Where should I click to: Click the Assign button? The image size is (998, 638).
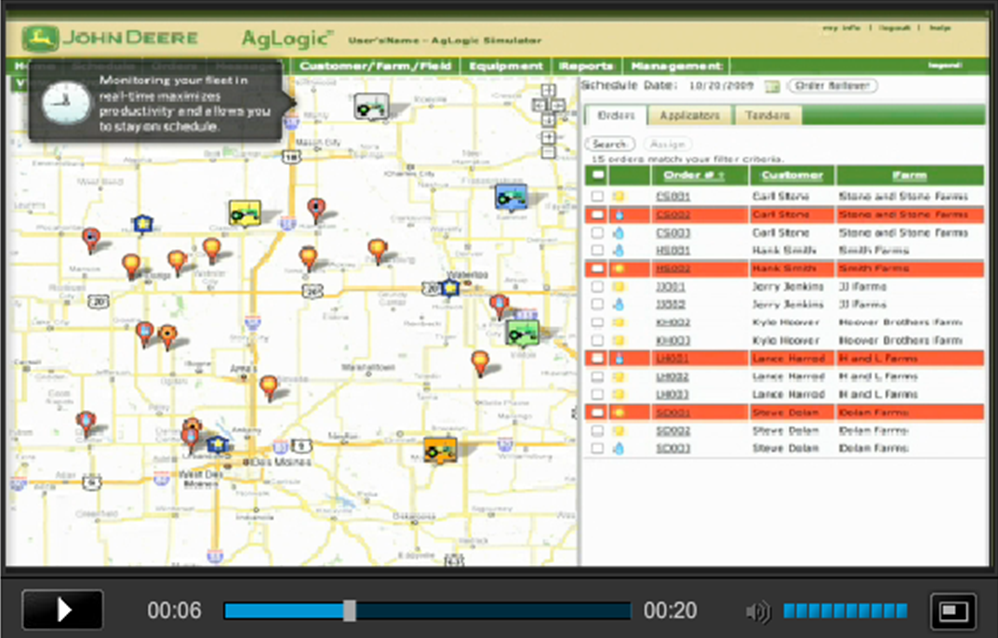pos(667,144)
